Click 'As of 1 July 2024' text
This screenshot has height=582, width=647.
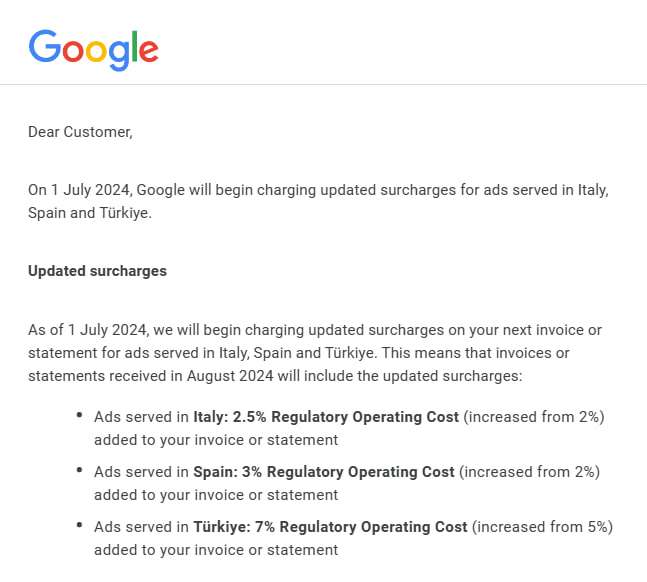[87, 330]
